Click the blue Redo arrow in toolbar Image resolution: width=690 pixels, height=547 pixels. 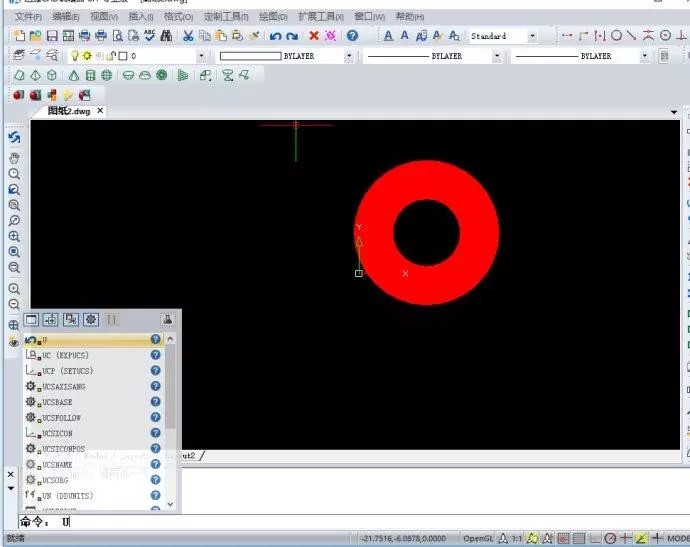click(x=292, y=36)
